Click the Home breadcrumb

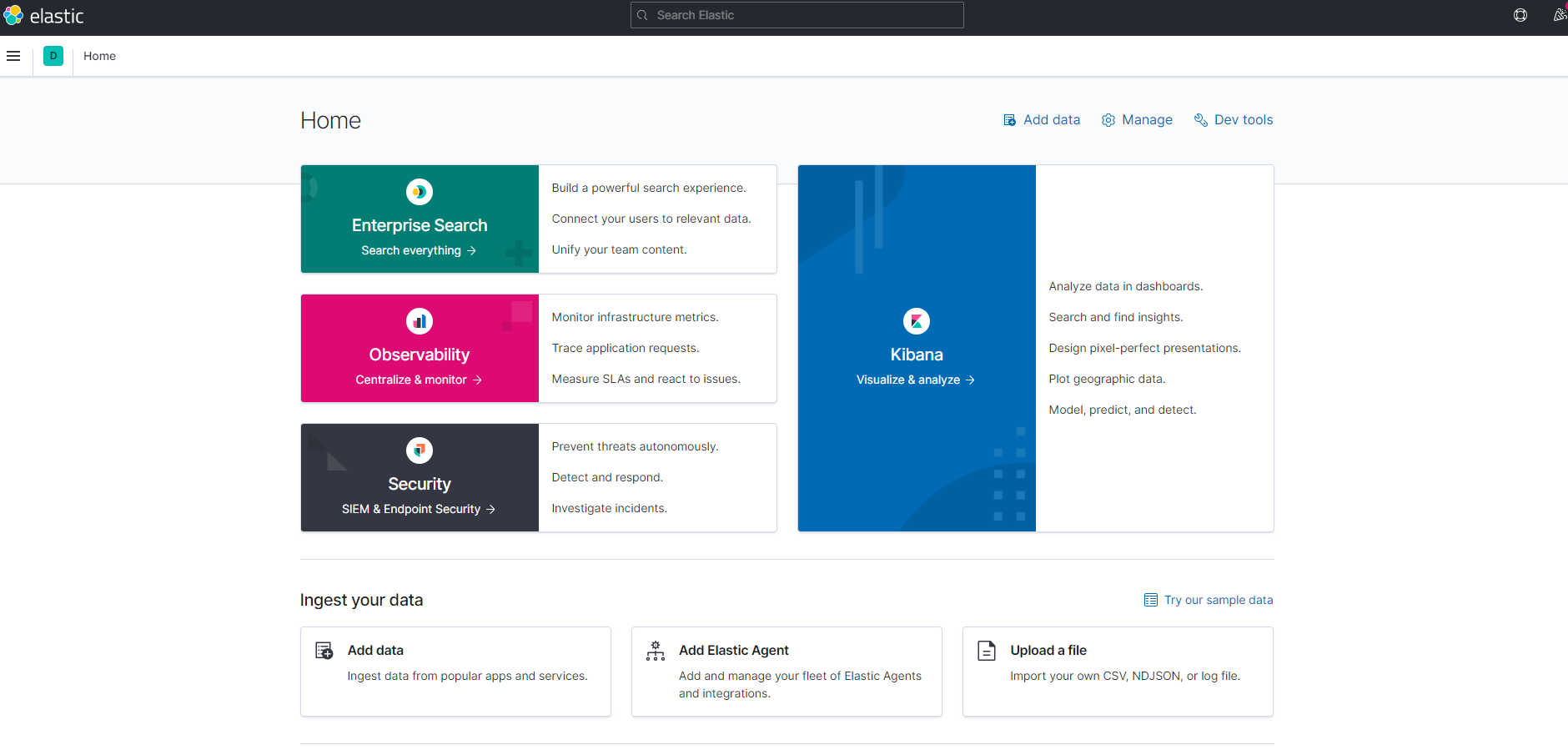(x=99, y=56)
